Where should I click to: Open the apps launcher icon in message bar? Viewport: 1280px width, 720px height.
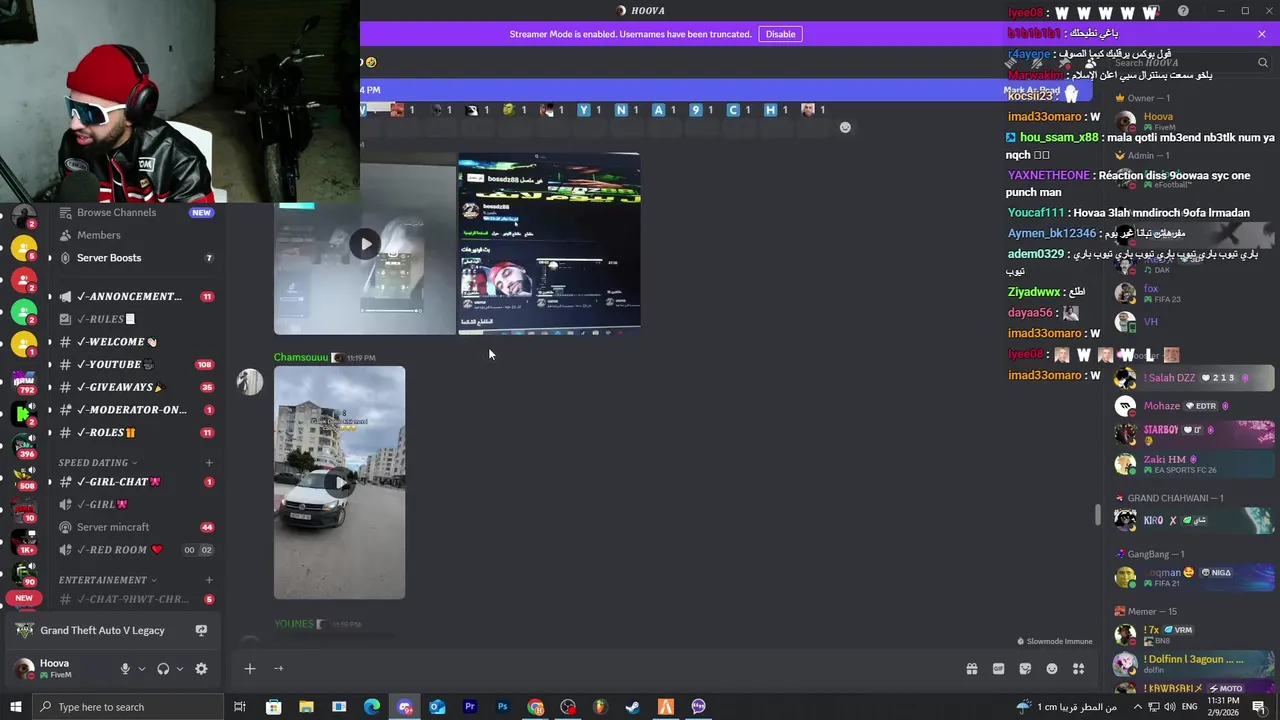(1078, 669)
